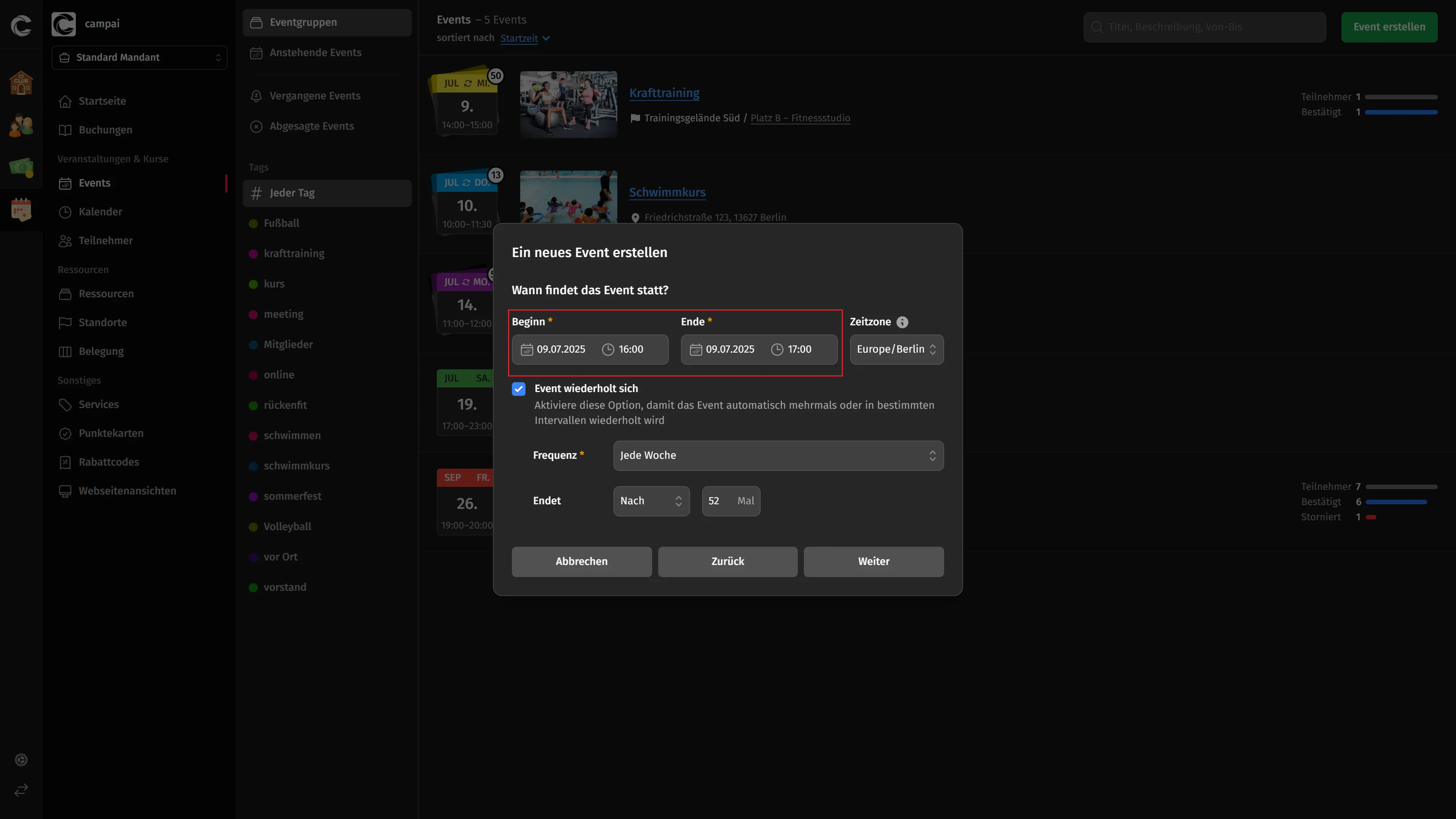Viewport: 1456px width, 819px height.
Task: Click the search magnifier icon
Action: coord(1097,27)
